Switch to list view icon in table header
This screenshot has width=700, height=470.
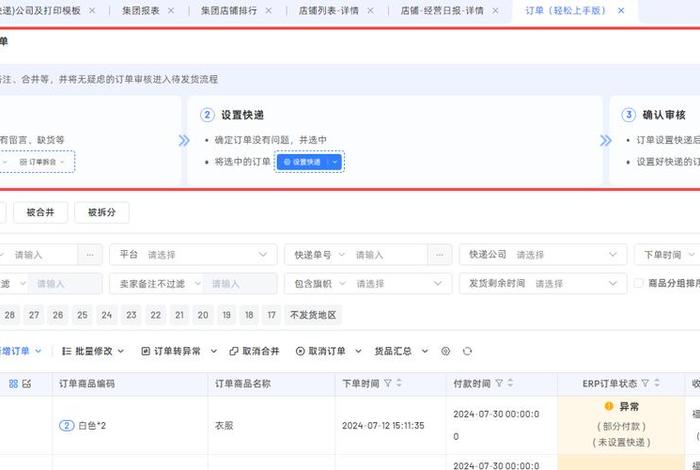click(27, 383)
